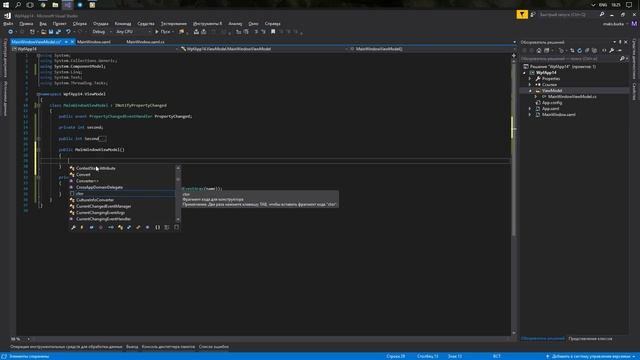Click the Navigate Backward toolbar icon
640x360 pixels.
click(x=11, y=32)
